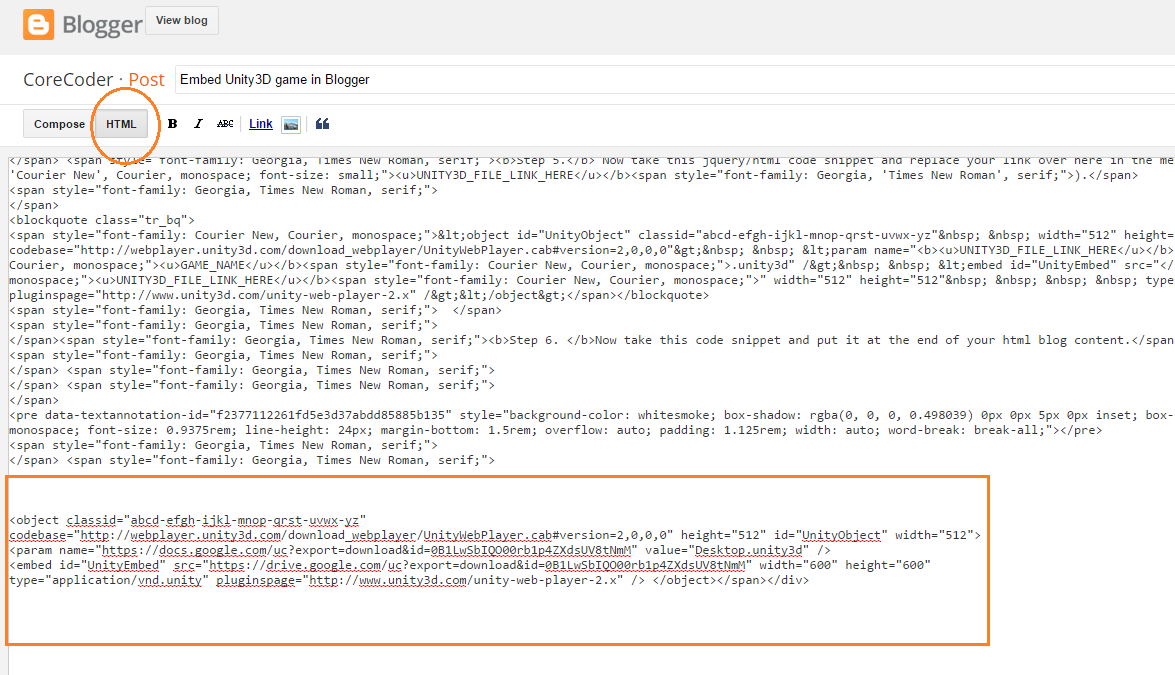This screenshot has height=675, width=1175.
Task: Toggle bold formatting
Action: coord(172,123)
